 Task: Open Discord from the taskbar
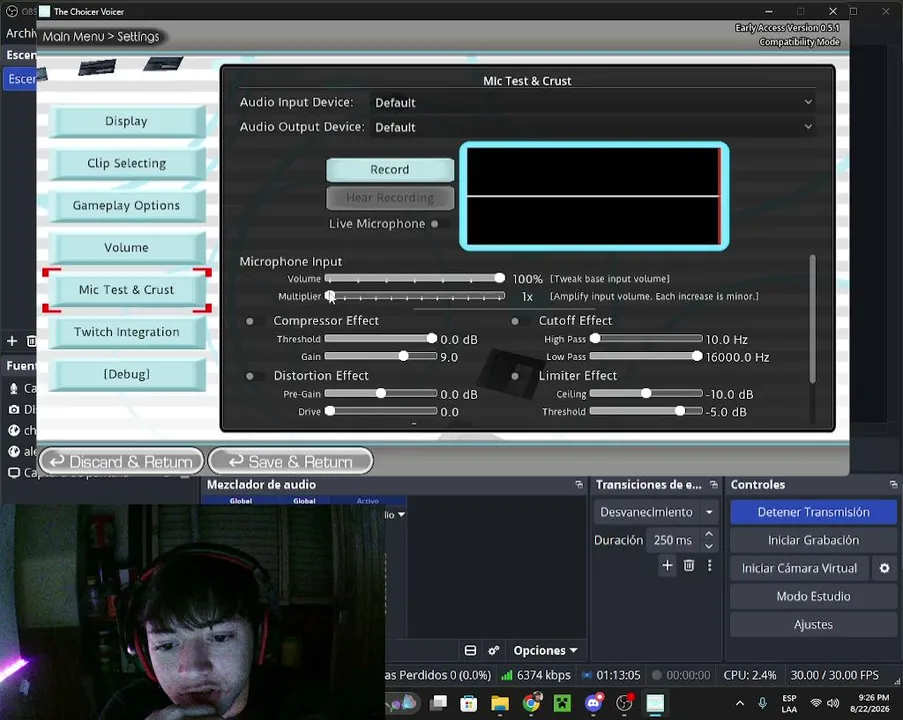pyautogui.click(x=593, y=703)
